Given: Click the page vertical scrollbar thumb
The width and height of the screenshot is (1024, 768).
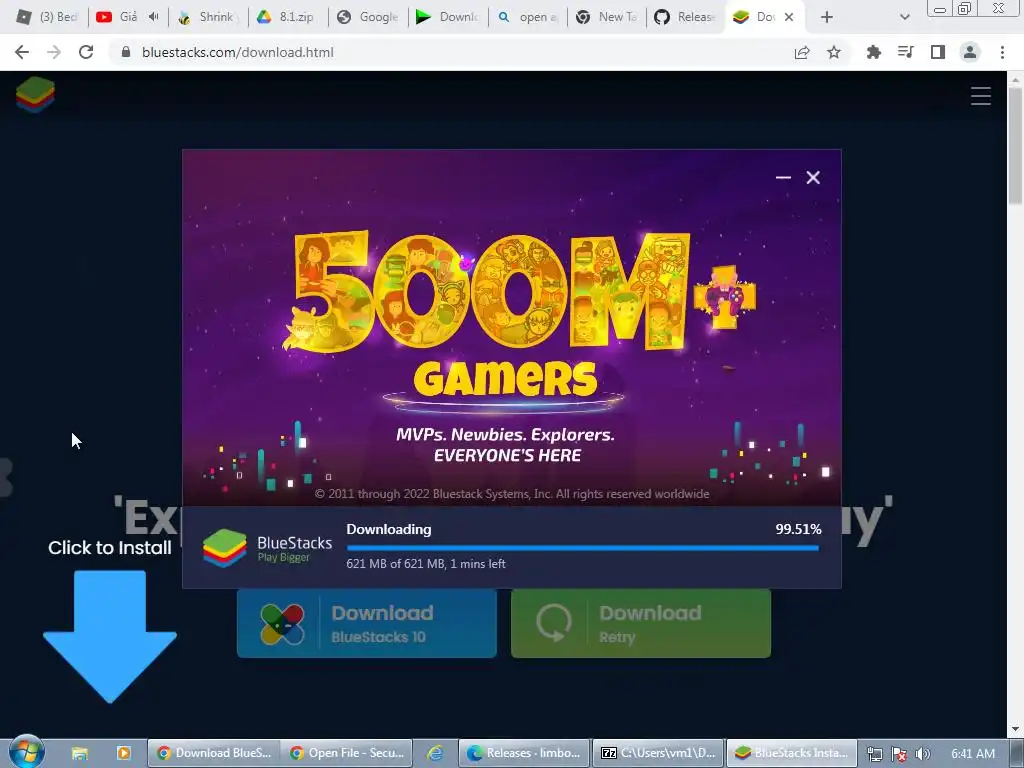Looking at the screenshot, I should point(1015,145).
